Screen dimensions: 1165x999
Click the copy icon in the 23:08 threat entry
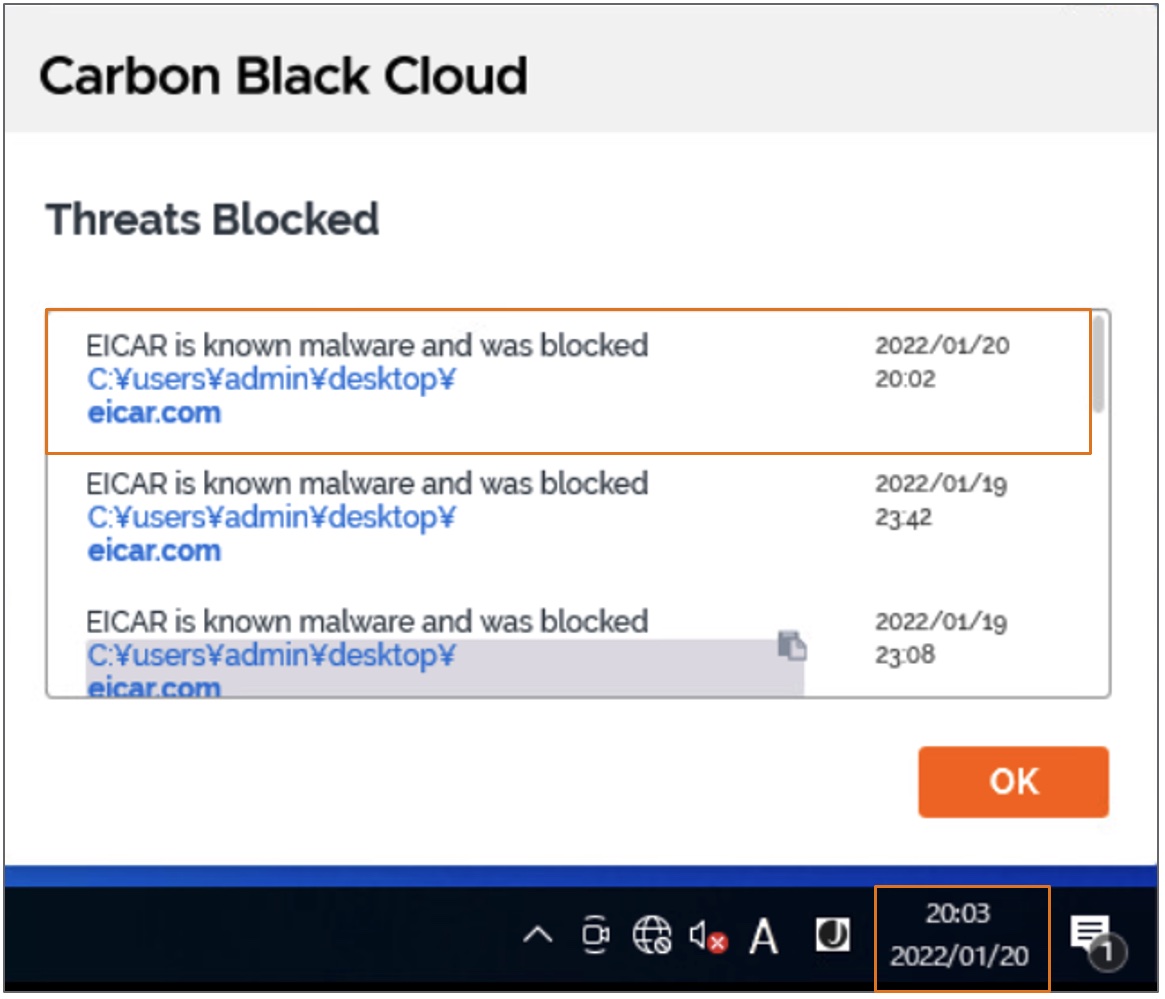792,646
